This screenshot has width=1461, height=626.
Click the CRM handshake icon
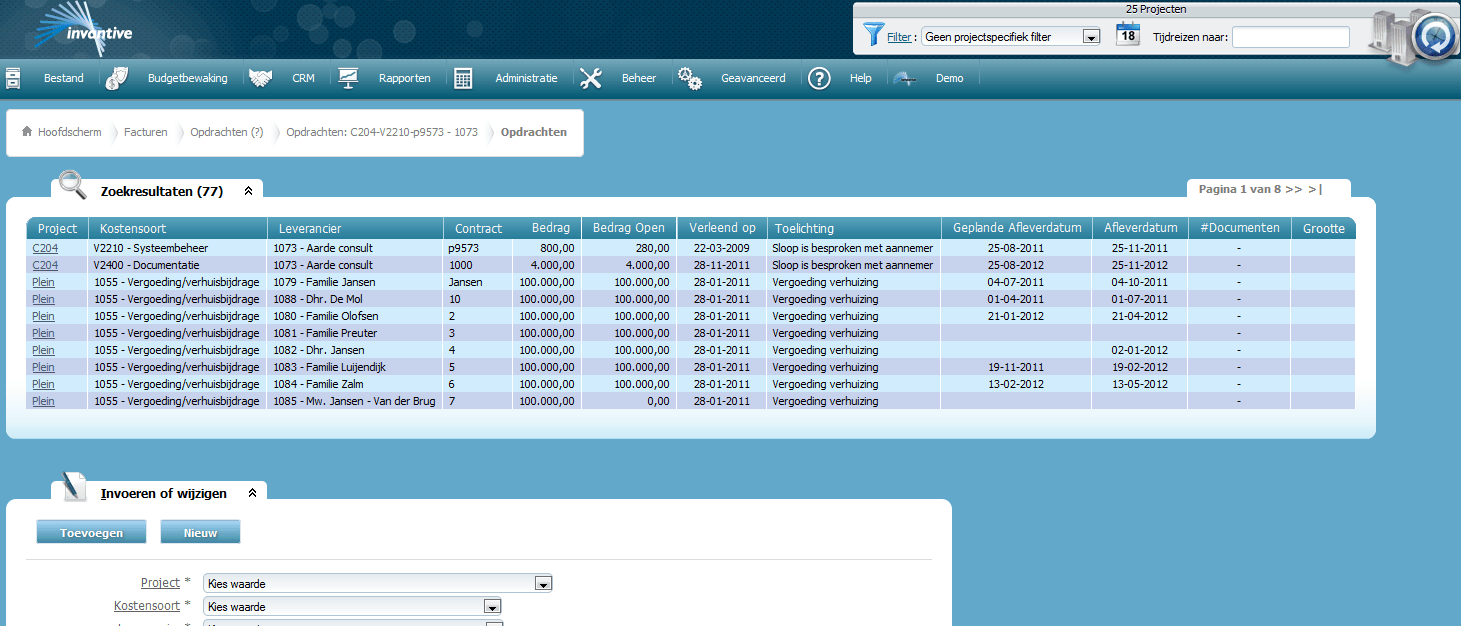[x=261, y=78]
